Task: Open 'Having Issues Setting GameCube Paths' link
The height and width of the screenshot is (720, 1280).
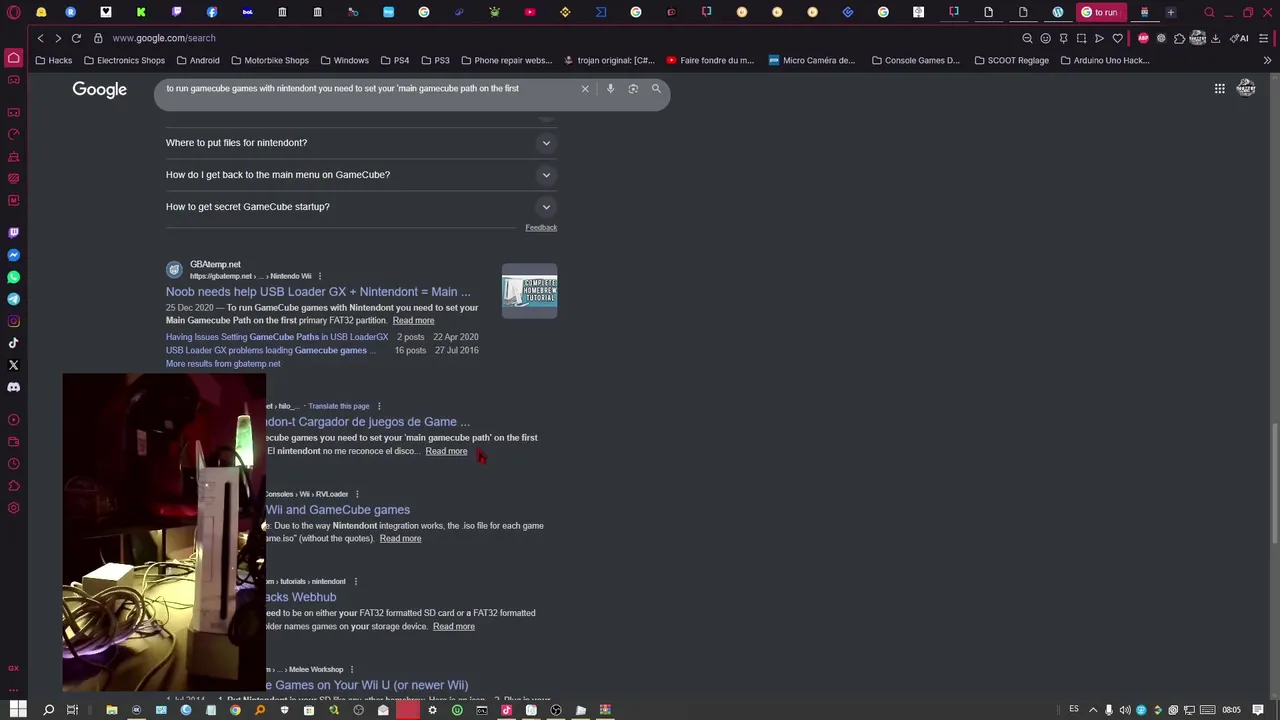Action: coord(277,337)
